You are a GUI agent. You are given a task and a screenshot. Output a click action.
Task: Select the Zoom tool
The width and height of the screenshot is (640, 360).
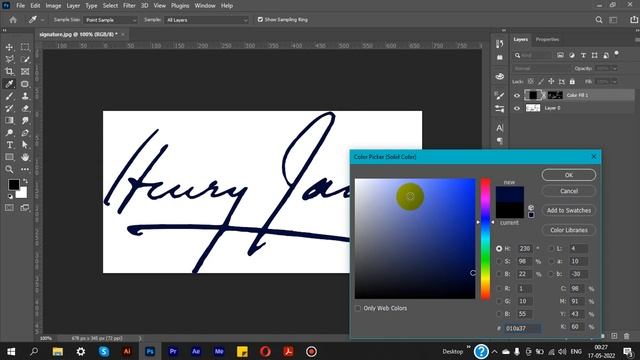[x=9, y=169]
